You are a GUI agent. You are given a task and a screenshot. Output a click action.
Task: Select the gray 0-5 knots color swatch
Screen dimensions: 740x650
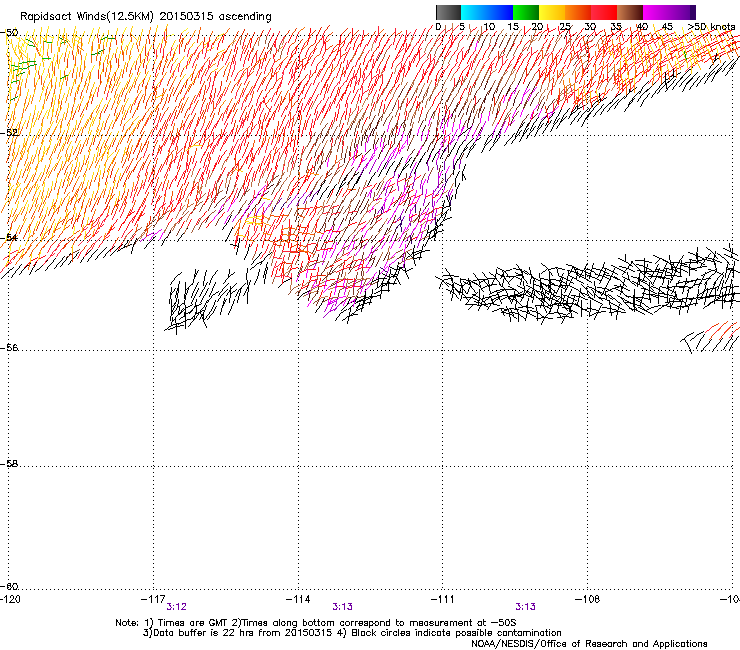(x=448, y=12)
